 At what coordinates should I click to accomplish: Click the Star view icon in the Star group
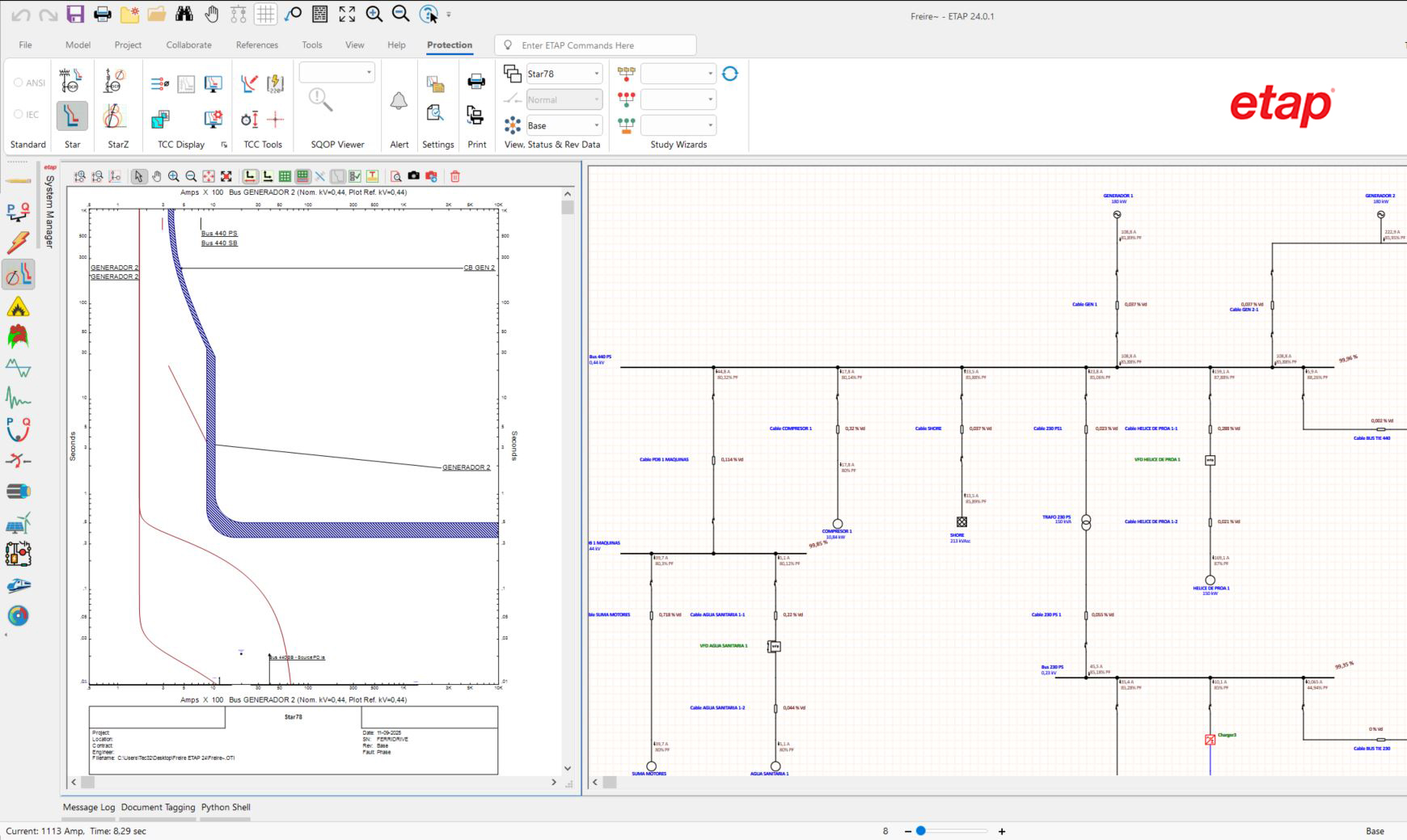tap(72, 116)
